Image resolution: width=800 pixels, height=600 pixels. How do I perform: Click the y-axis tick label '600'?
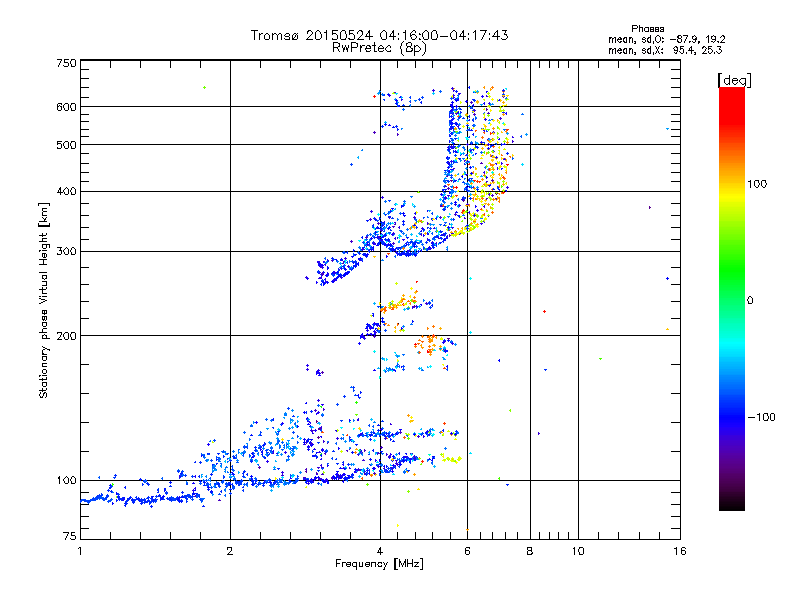66,107
